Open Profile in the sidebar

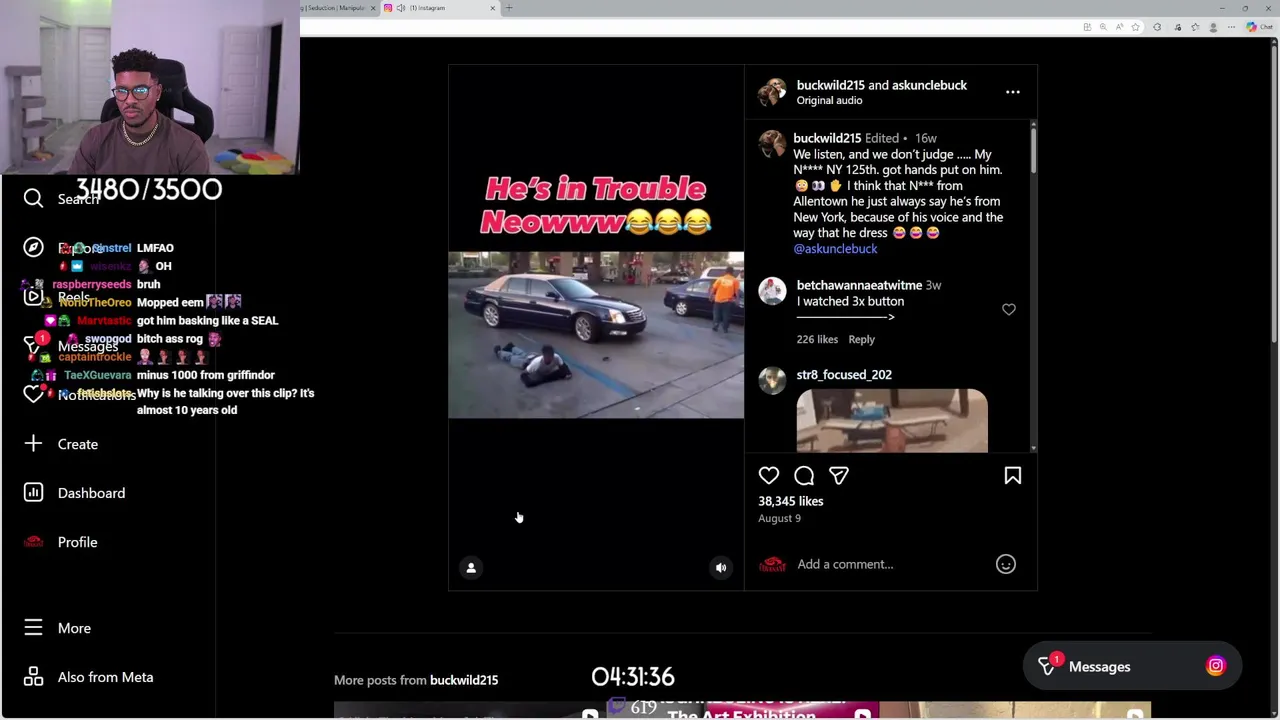click(61, 542)
